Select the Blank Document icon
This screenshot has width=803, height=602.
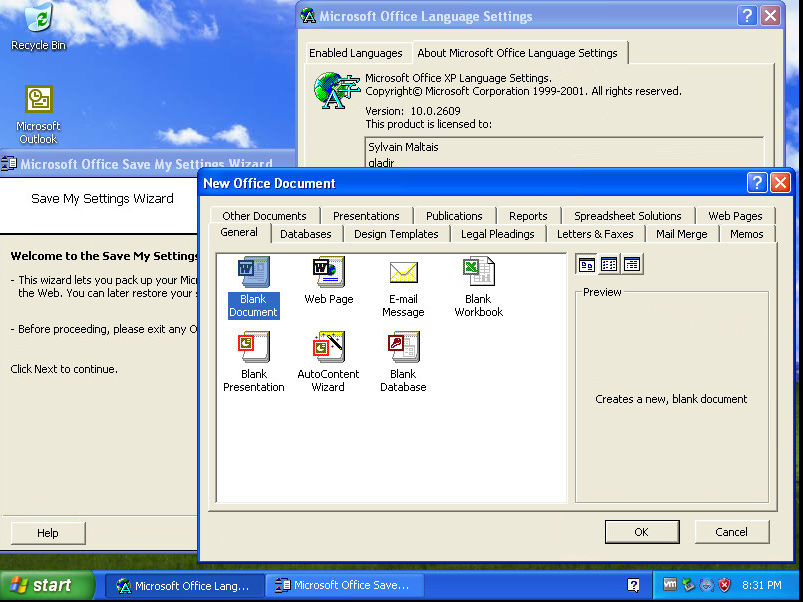(x=253, y=274)
